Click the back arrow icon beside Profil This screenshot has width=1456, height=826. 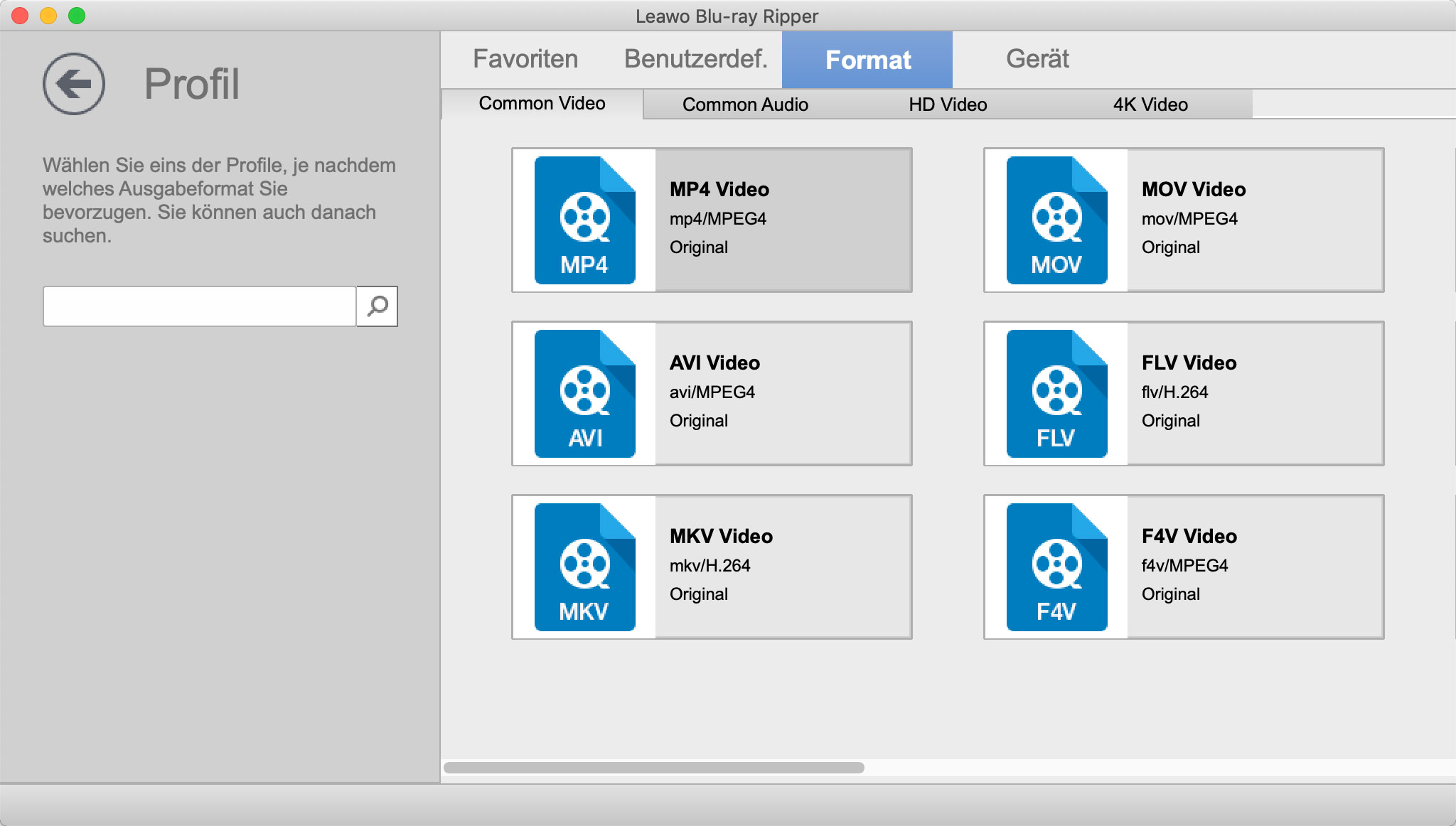[74, 84]
